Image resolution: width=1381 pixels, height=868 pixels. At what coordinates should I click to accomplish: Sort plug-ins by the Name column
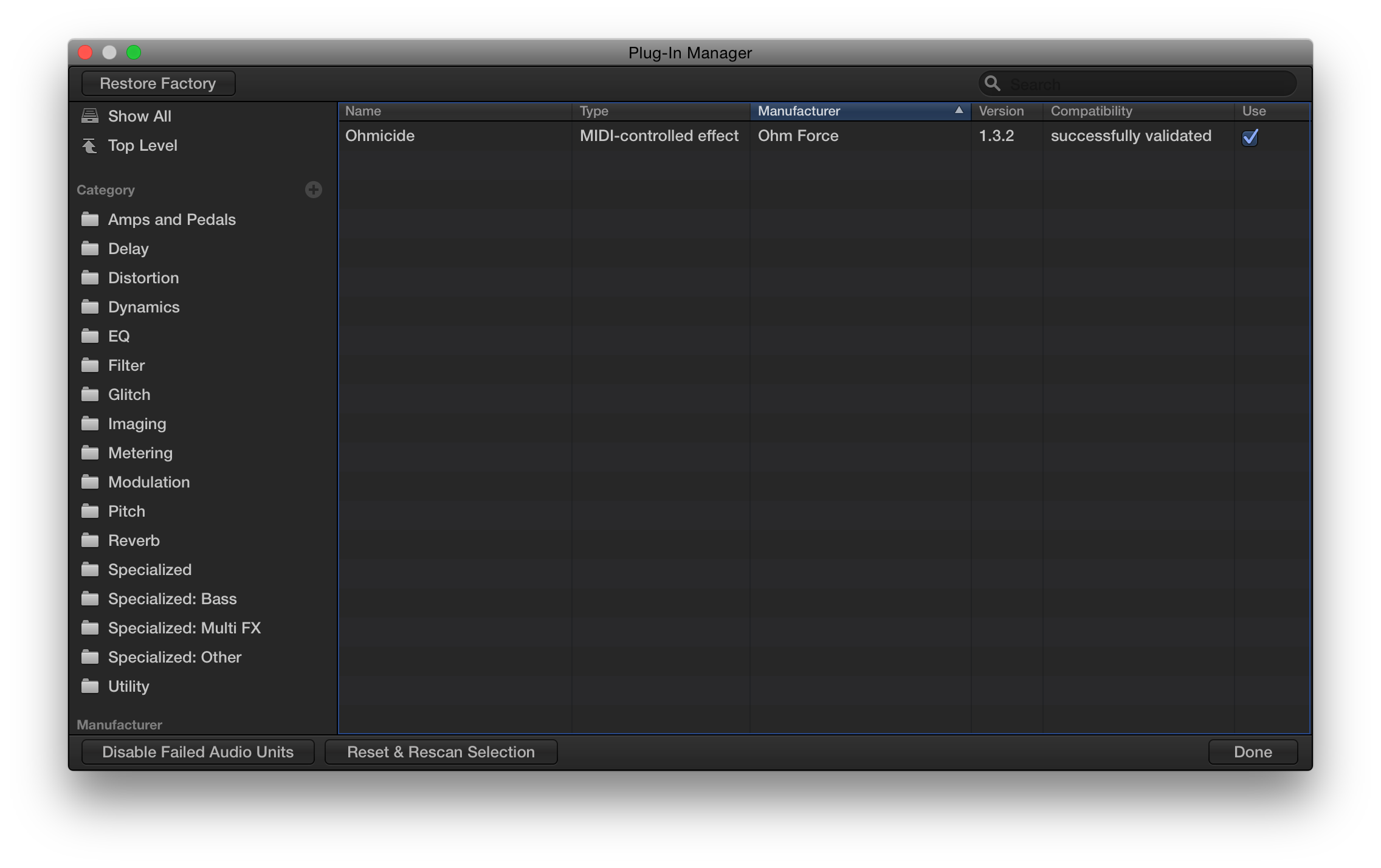pos(363,111)
